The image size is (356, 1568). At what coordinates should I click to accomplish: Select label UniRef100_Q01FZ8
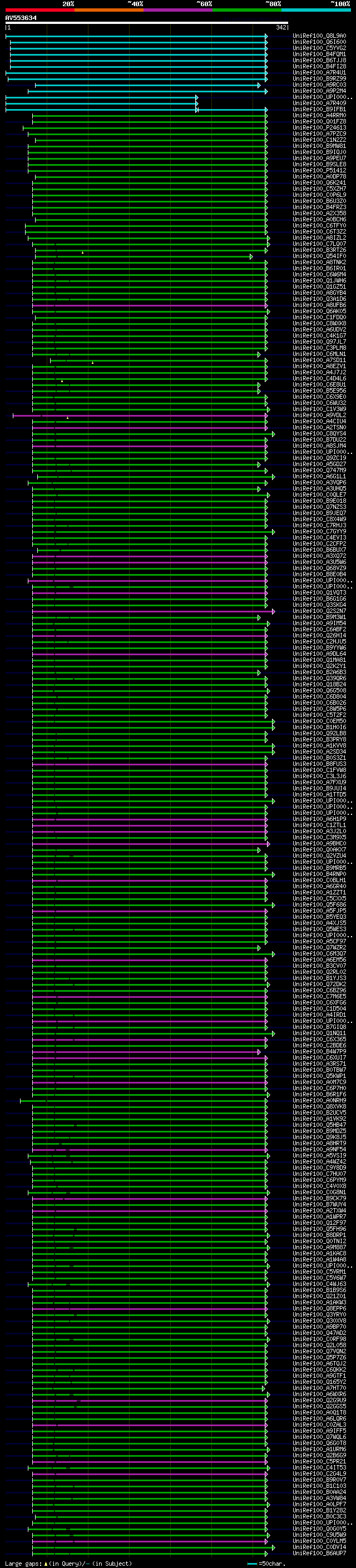pos(319,121)
